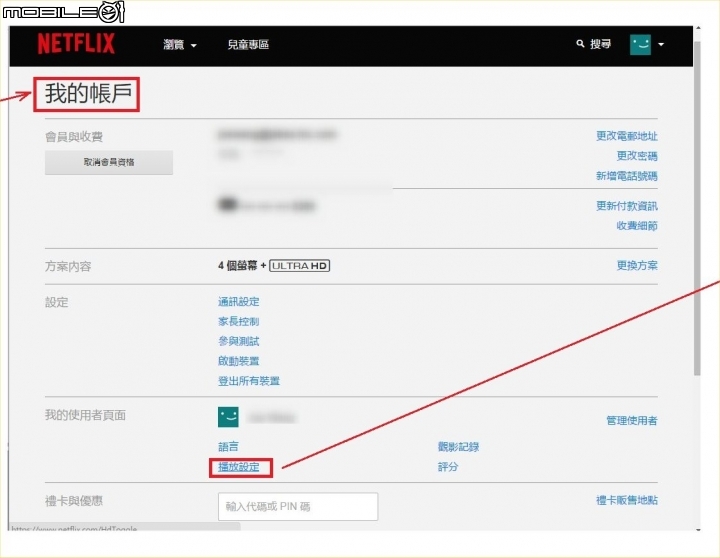720x558 pixels.
Task: Click the 我的帳戶 page heading
Action: tap(88, 94)
